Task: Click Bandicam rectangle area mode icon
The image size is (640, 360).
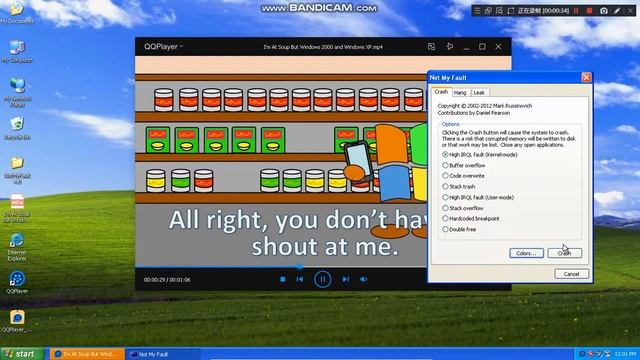Action: [x=511, y=11]
